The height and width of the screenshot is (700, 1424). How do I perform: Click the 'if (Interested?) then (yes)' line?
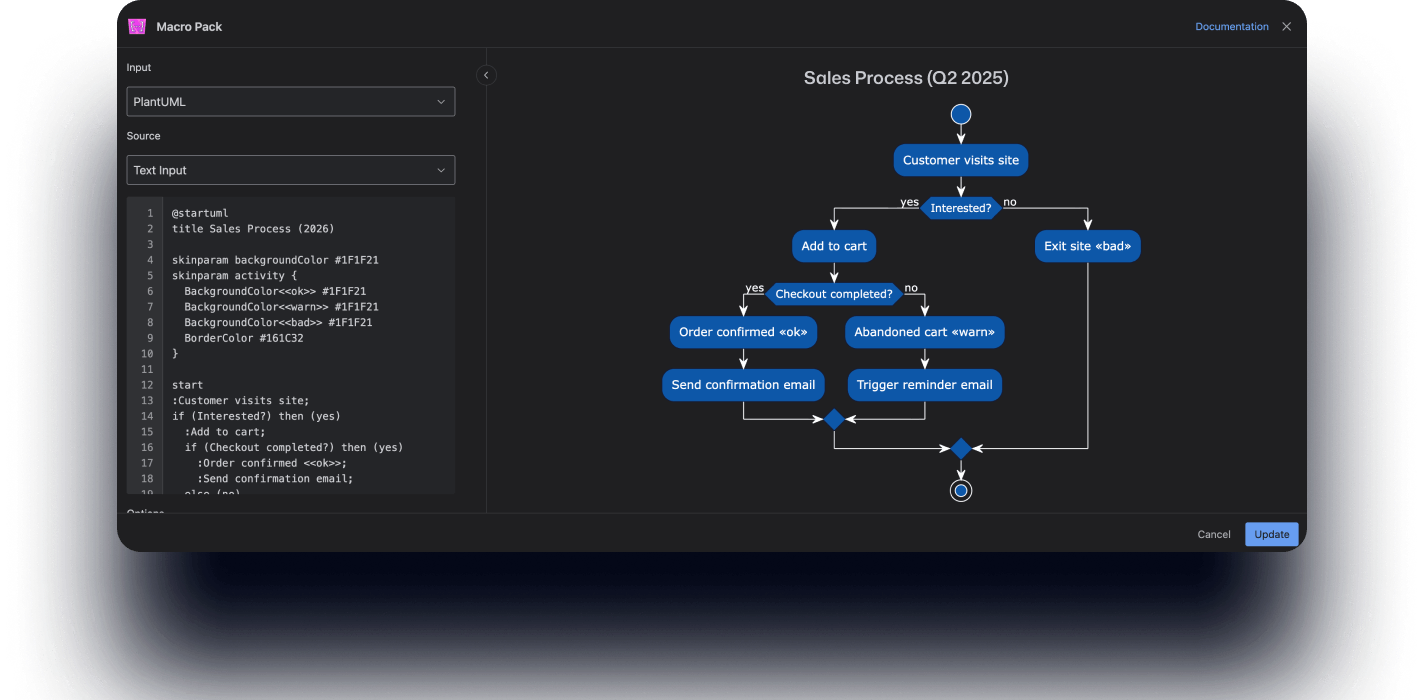pos(256,416)
